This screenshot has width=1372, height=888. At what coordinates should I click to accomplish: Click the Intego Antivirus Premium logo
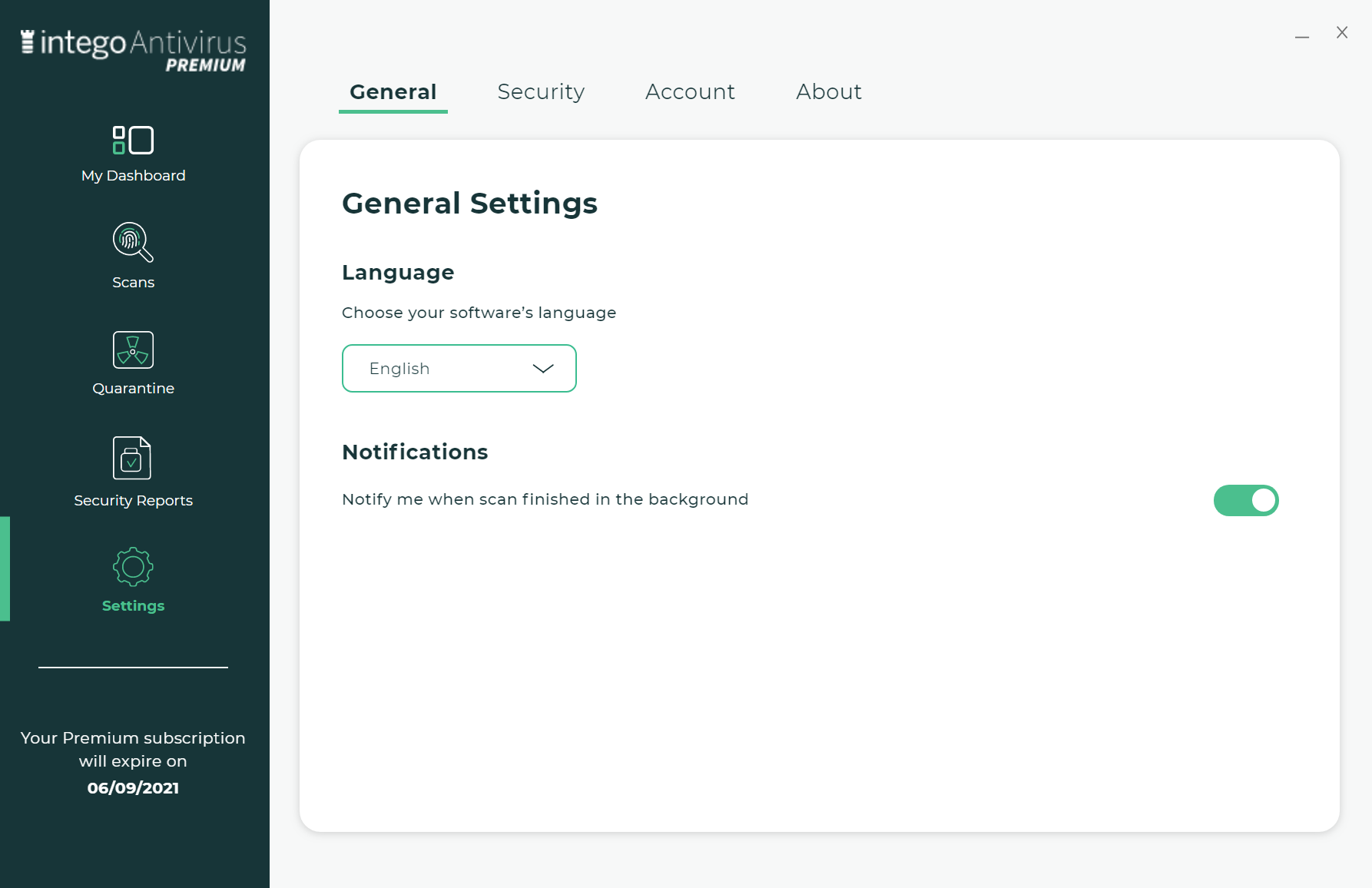coord(133,50)
